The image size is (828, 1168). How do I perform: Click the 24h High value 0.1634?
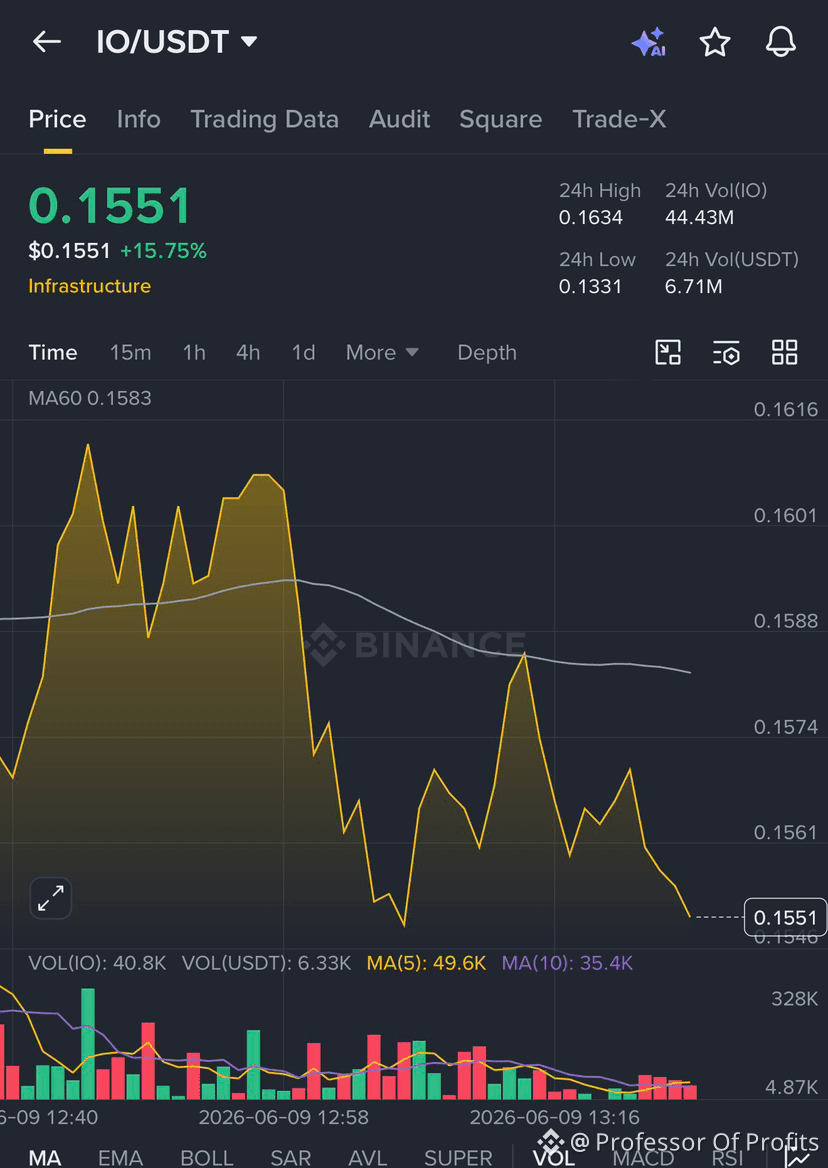coord(591,218)
